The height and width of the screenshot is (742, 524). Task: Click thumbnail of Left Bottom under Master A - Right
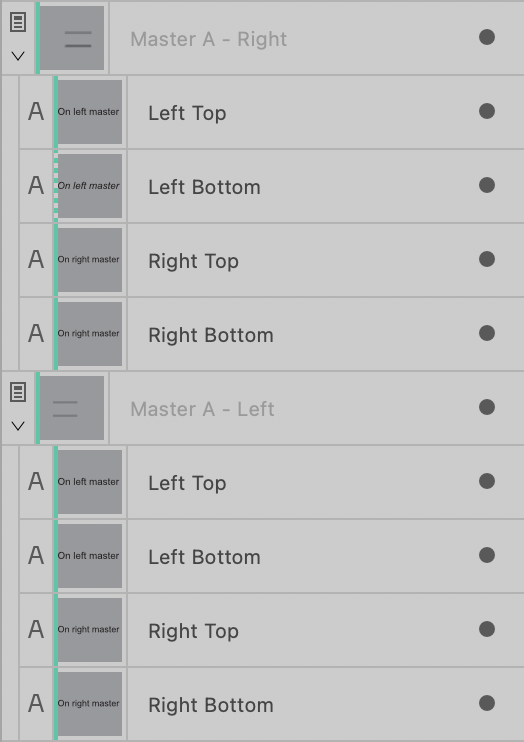[x=89, y=186]
